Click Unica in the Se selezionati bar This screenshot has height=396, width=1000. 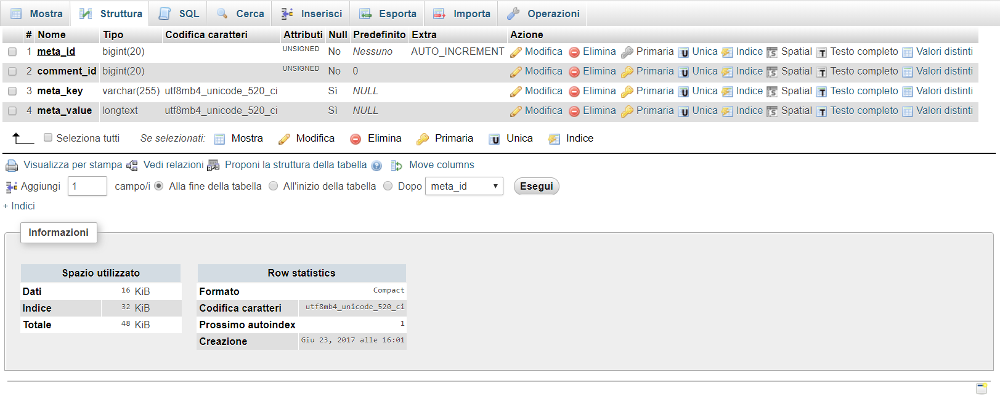[519, 138]
